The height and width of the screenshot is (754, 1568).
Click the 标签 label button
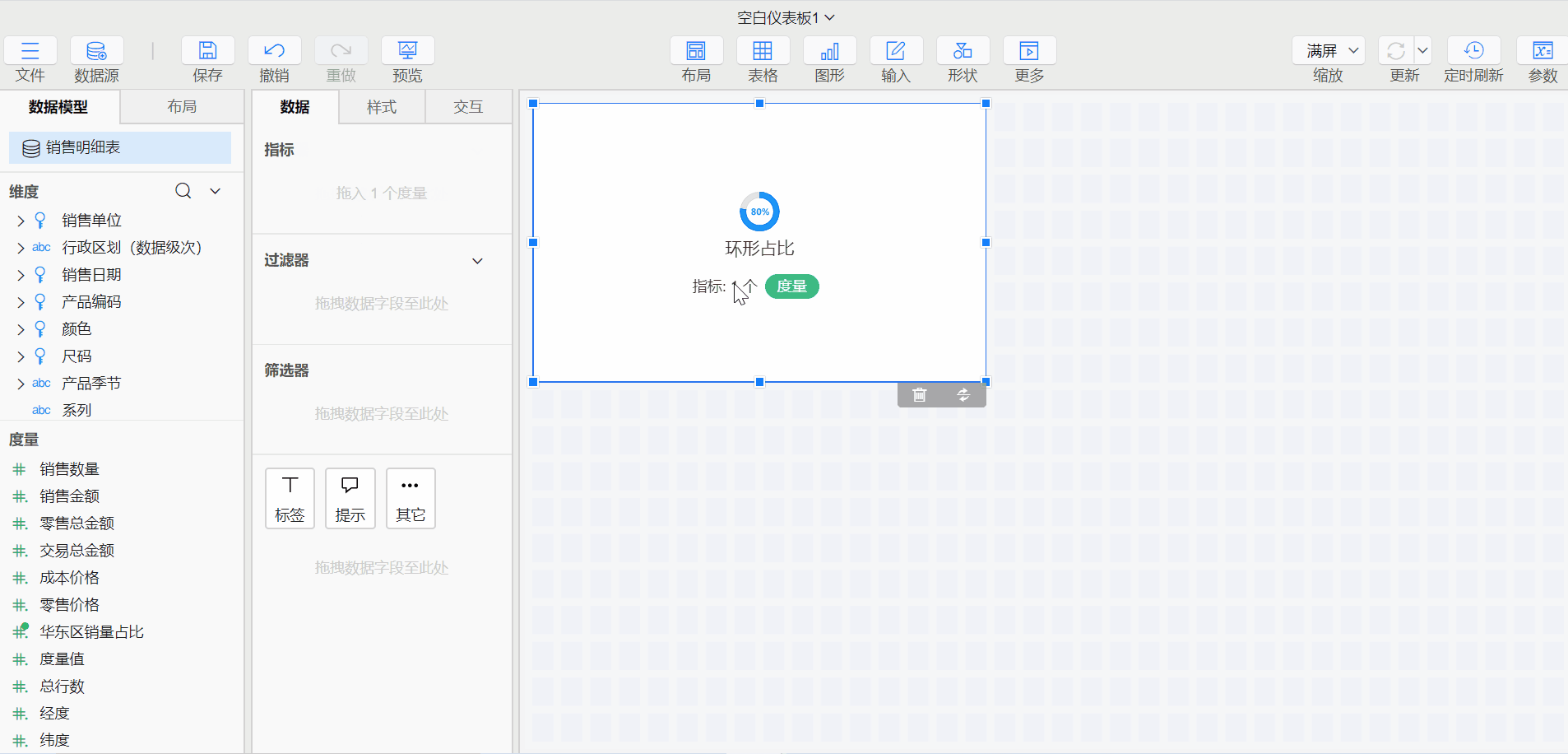click(x=290, y=499)
